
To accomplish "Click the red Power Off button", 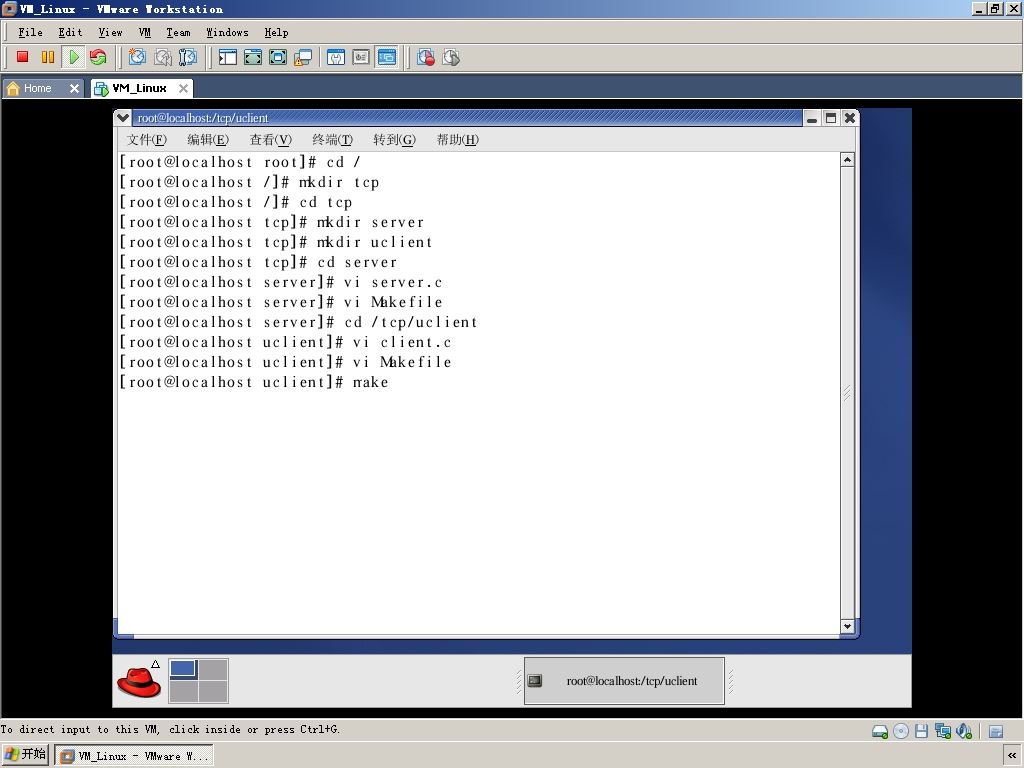I will coord(23,57).
